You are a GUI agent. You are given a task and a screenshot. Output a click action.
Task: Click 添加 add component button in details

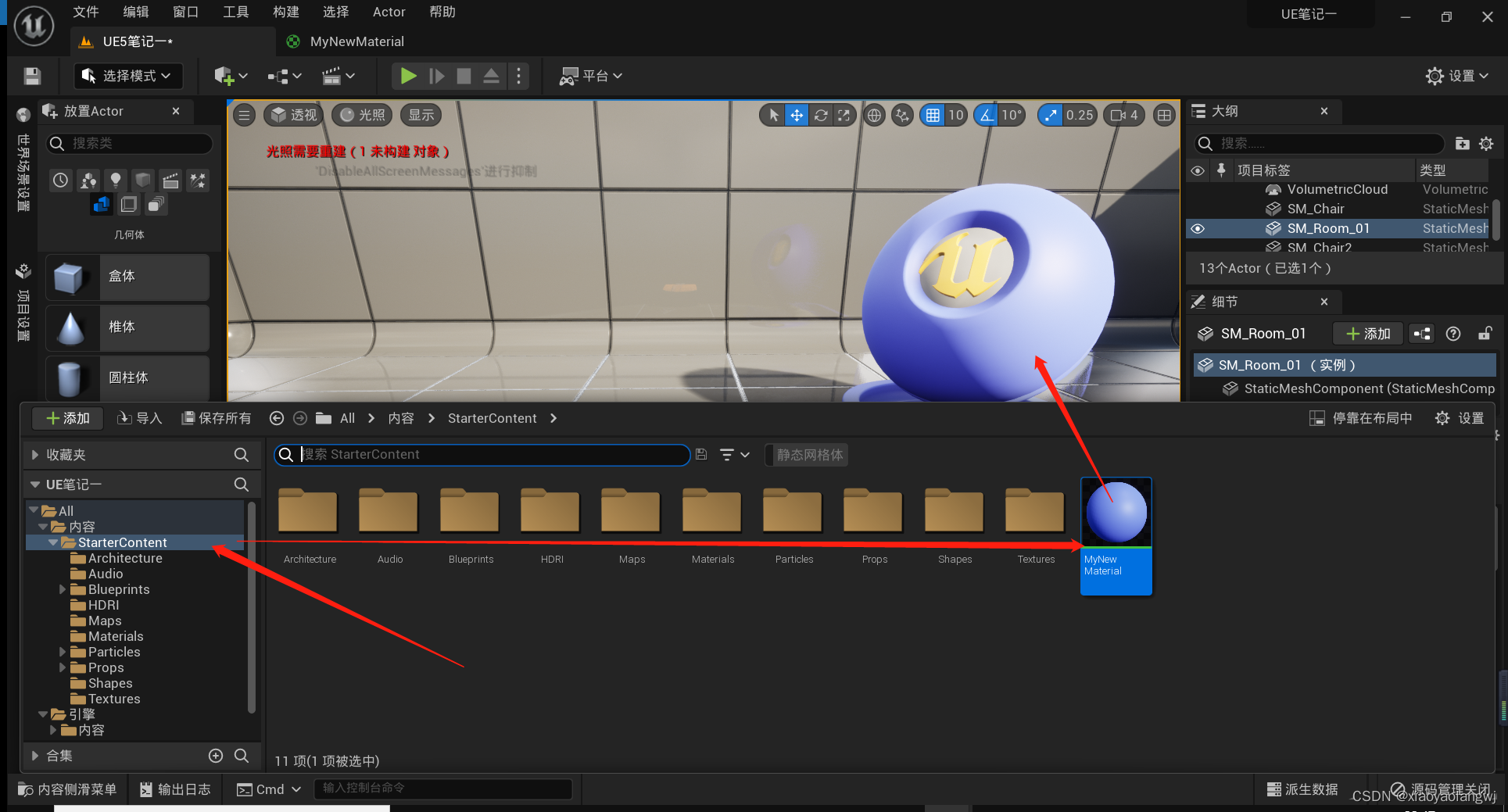pyautogui.click(x=1368, y=334)
